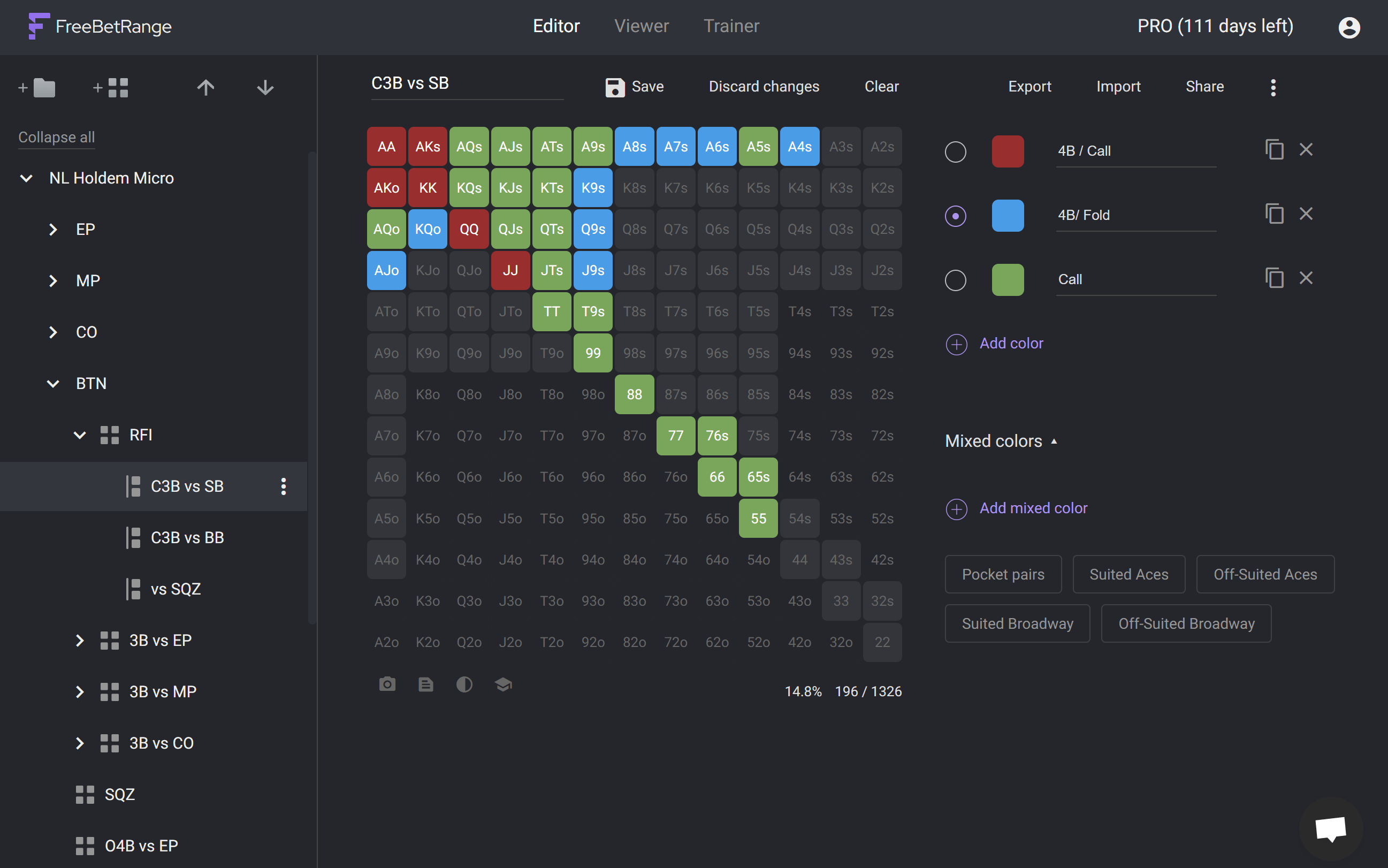Move item down with arrow icon
Image resolution: width=1388 pixels, height=868 pixels.
(x=265, y=88)
